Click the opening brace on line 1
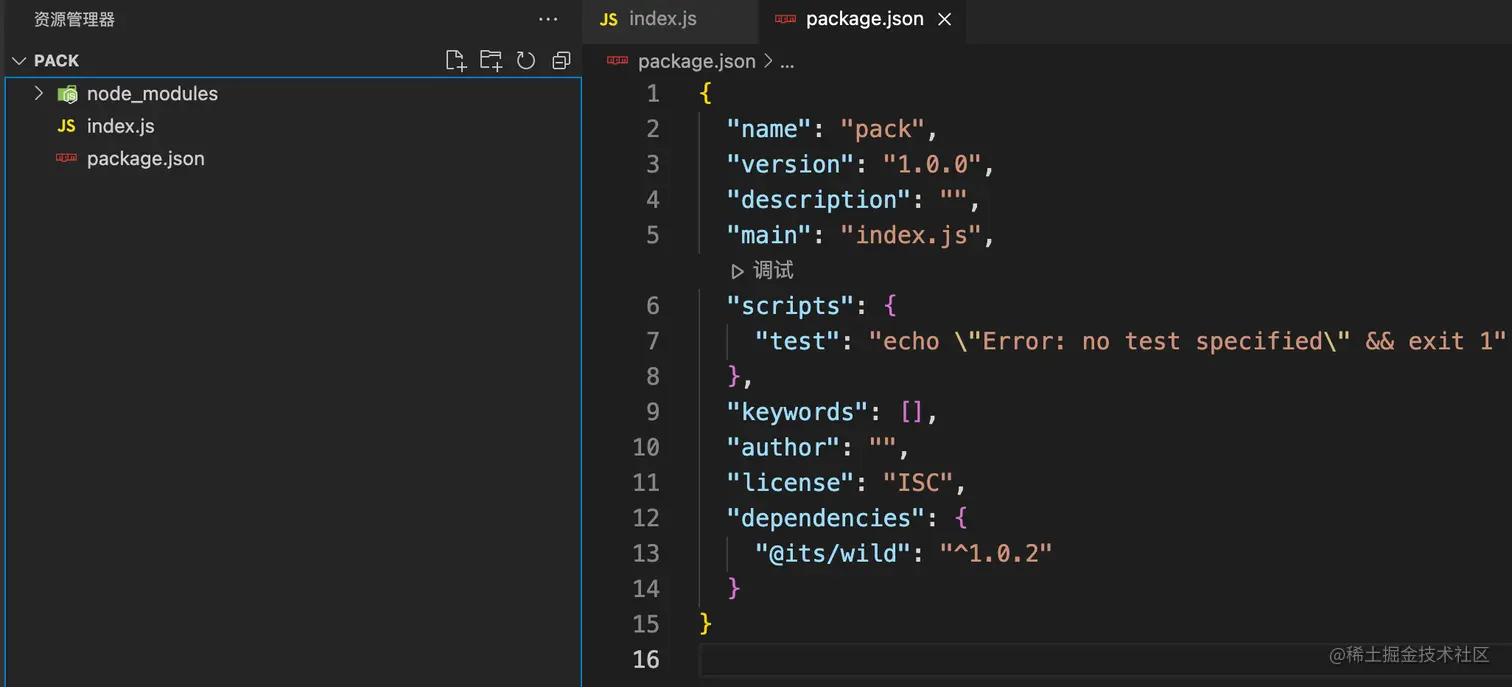This screenshot has height=687, width=1512. tap(706, 94)
